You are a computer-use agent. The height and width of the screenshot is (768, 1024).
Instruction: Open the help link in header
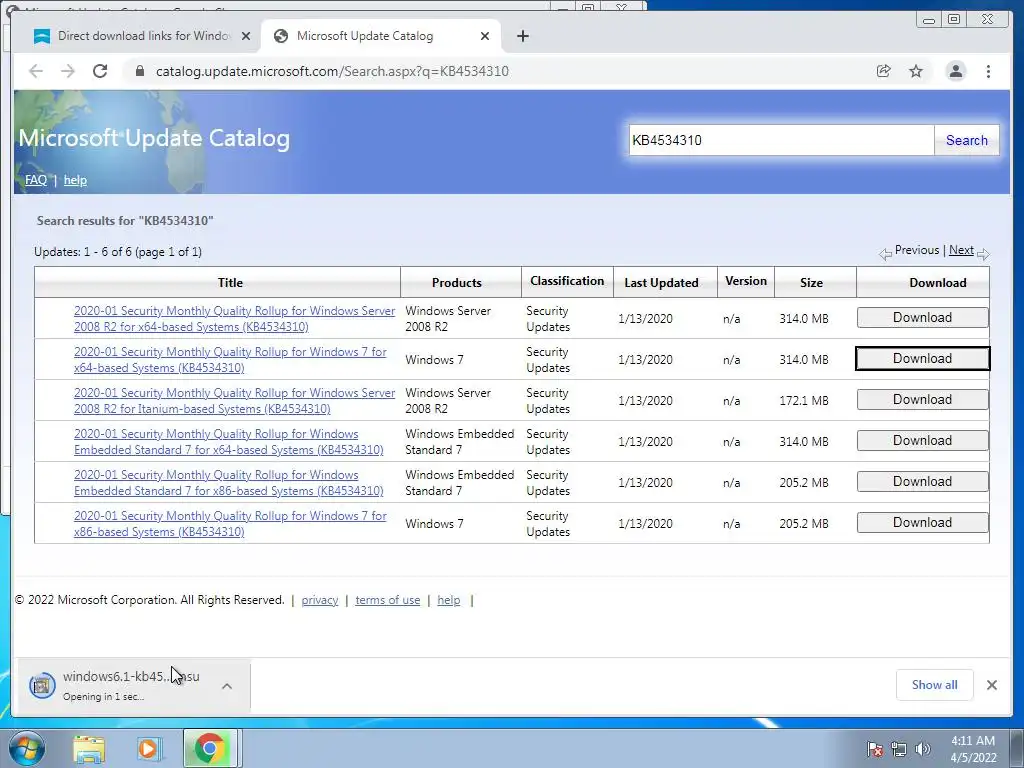(x=75, y=180)
